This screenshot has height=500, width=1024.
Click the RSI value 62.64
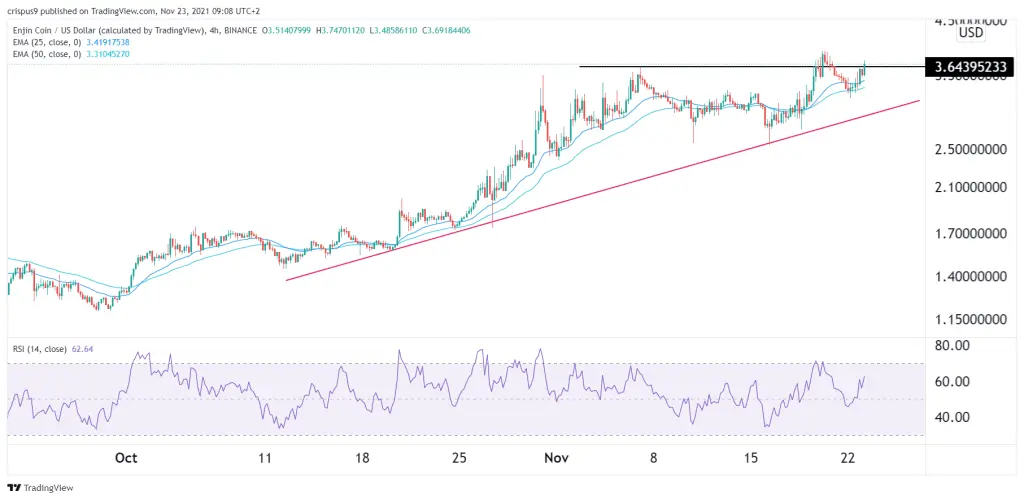80,349
